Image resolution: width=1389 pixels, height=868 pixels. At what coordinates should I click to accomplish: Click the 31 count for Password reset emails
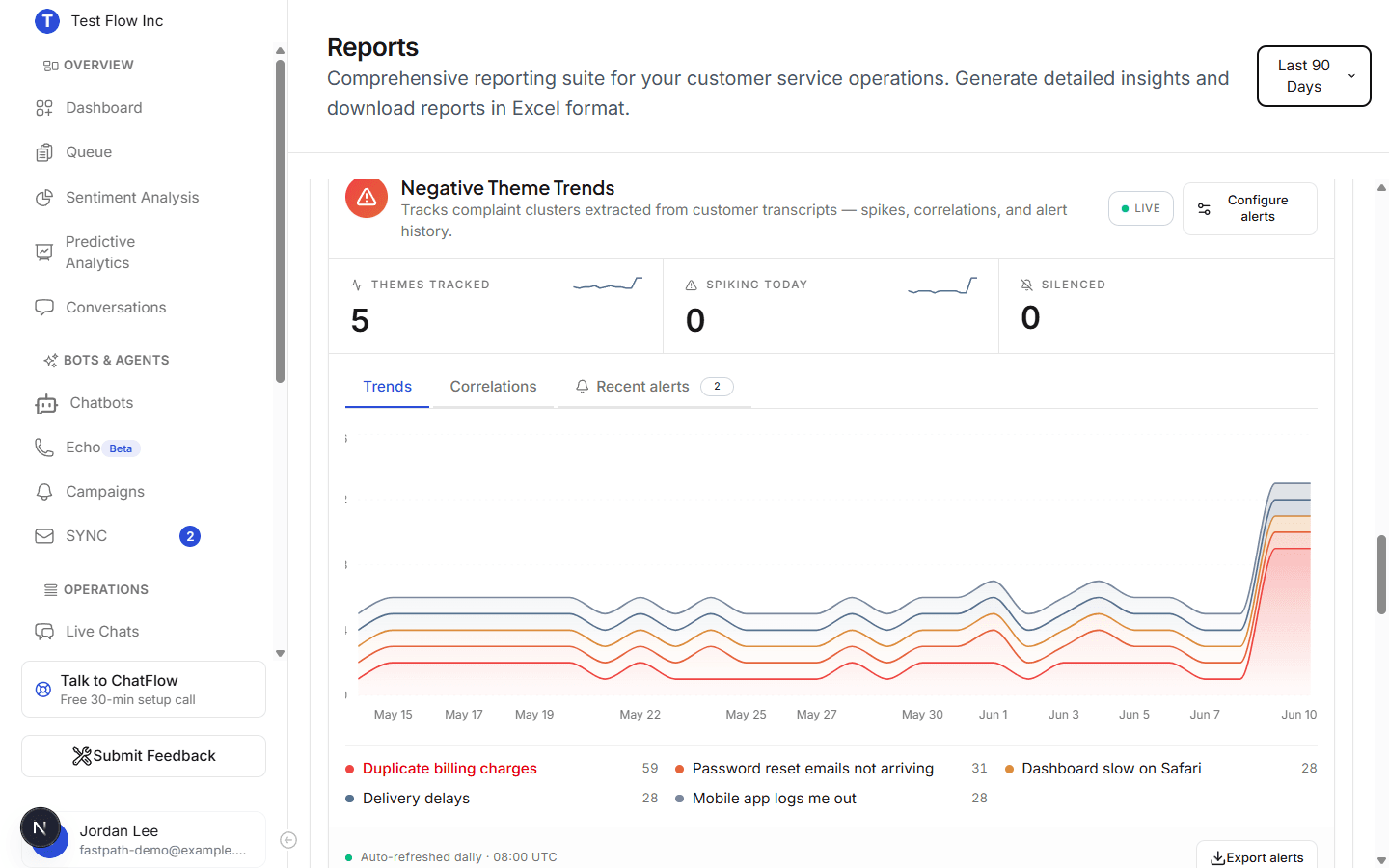(979, 769)
